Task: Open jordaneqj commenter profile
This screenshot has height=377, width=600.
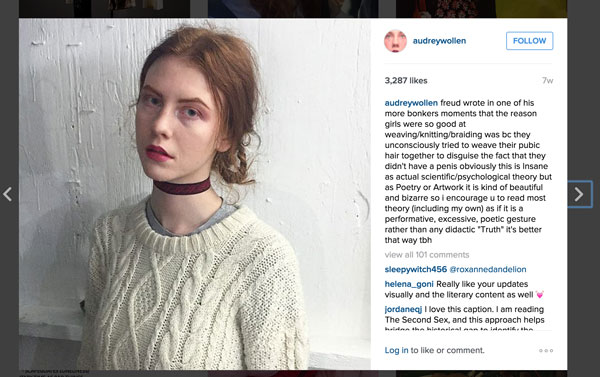Action: tap(403, 309)
